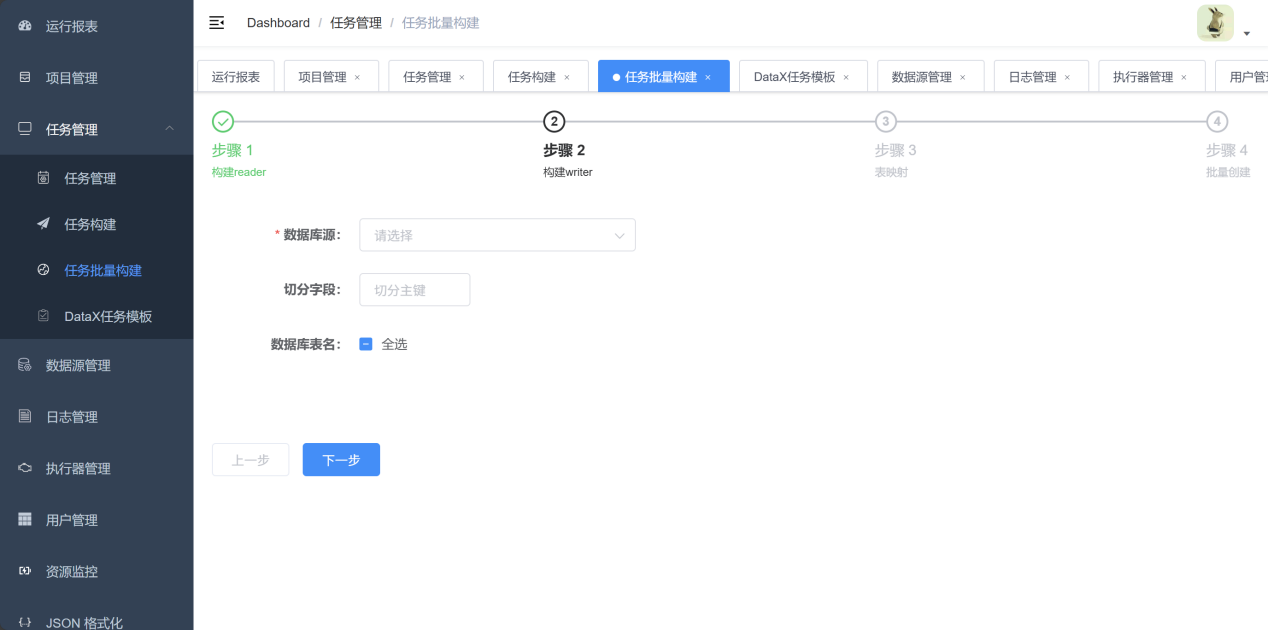1268x630 pixels.
Task: Click the 下一步 button
Action: 341,460
